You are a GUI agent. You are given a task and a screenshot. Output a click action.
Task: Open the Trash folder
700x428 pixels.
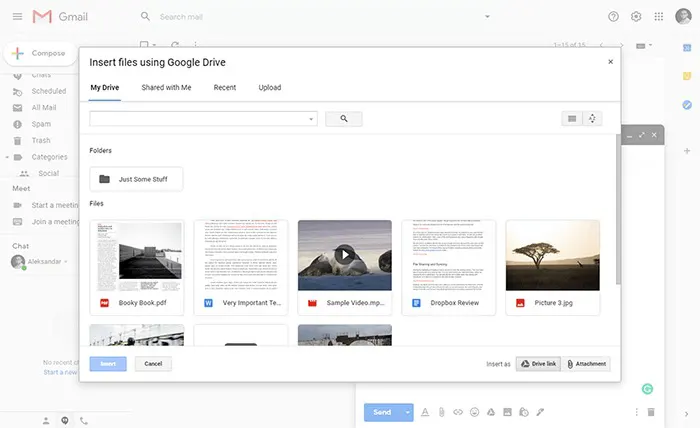[x=39, y=141]
